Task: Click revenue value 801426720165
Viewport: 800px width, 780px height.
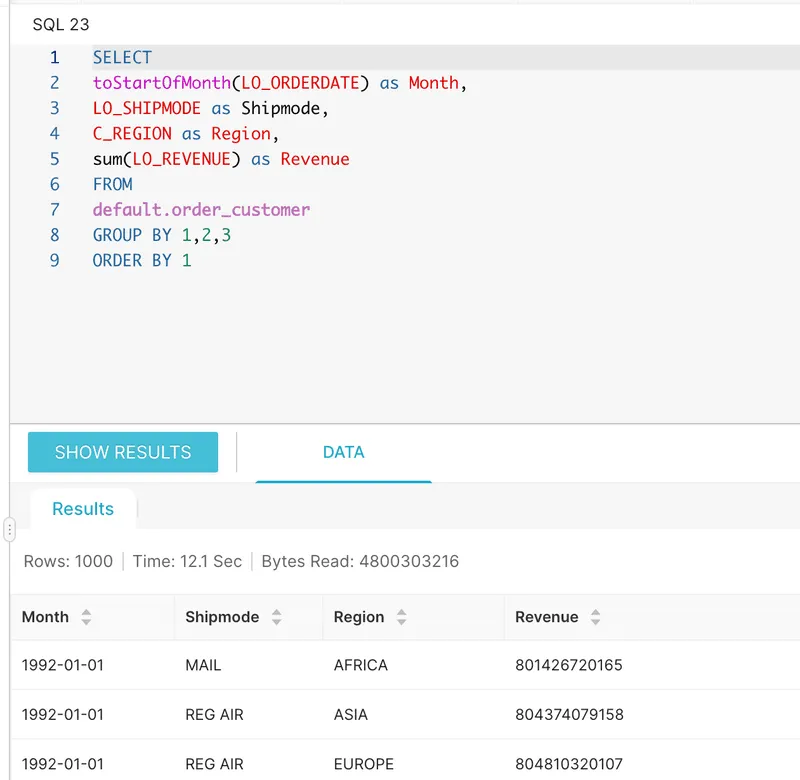Action: (x=568, y=665)
